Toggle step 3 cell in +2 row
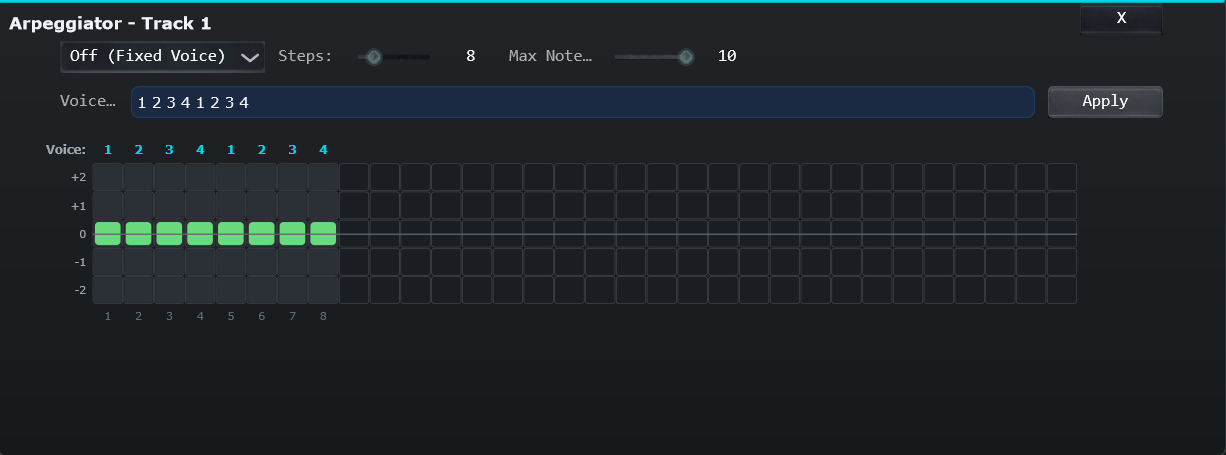 [x=170, y=177]
